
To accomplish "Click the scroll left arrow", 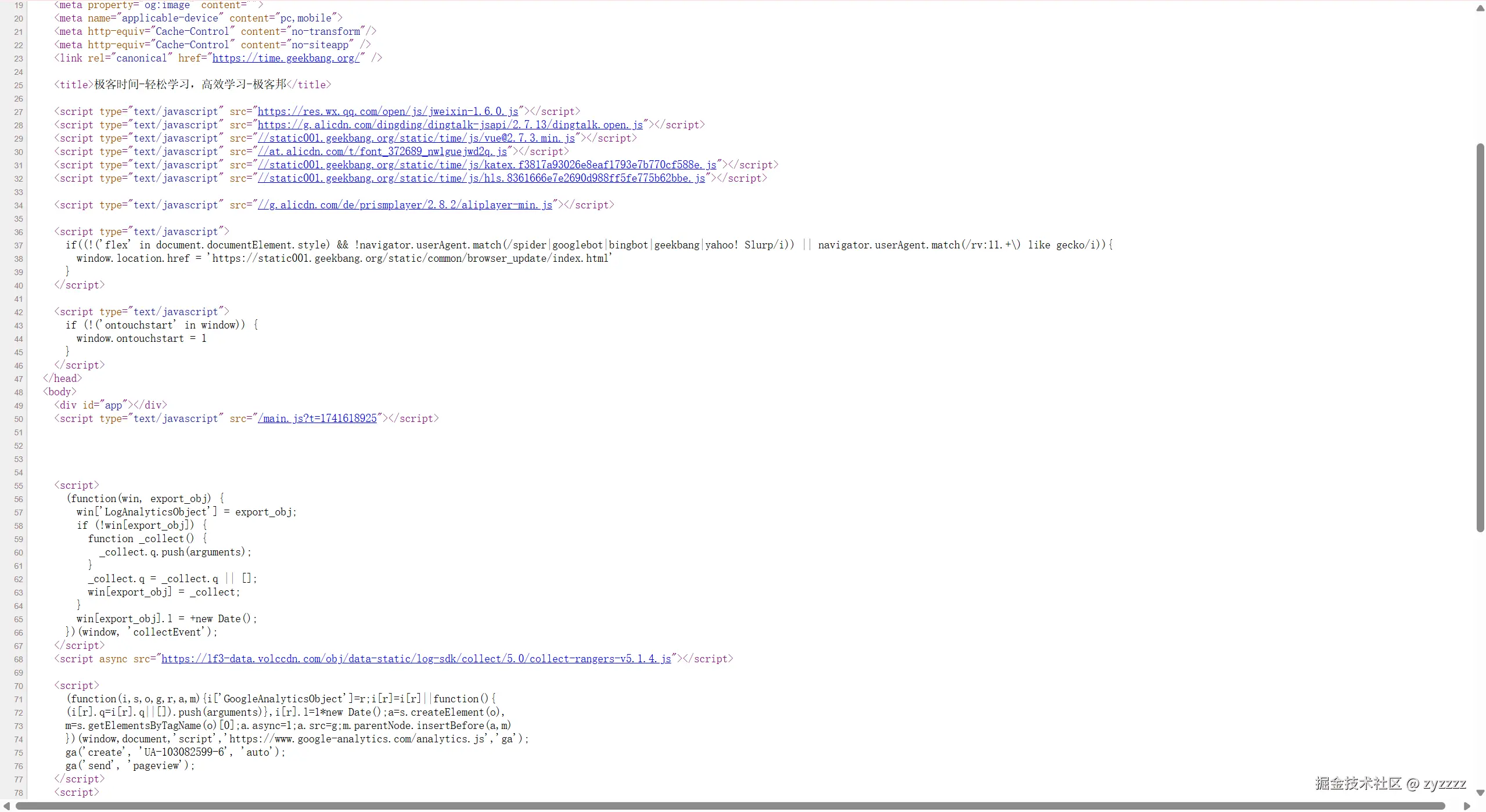I will pyautogui.click(x=6, y=806).
